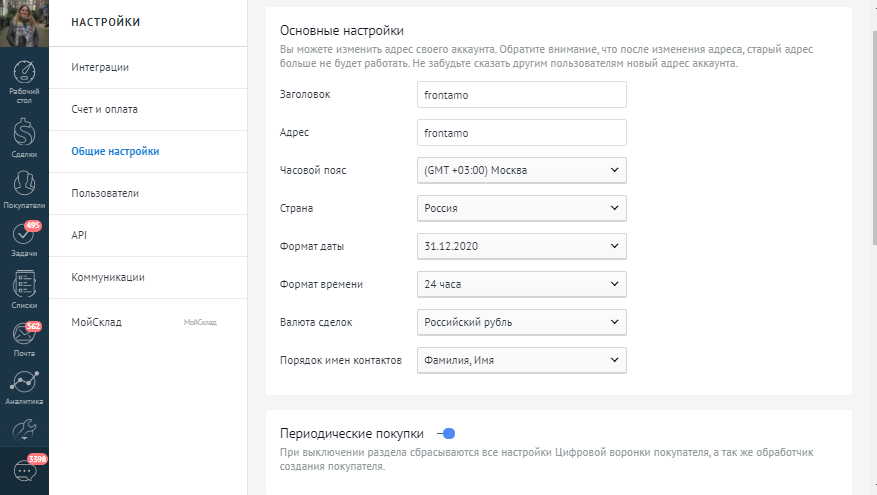Open the Рабочий стол dashboard icon

pos(24,80)
